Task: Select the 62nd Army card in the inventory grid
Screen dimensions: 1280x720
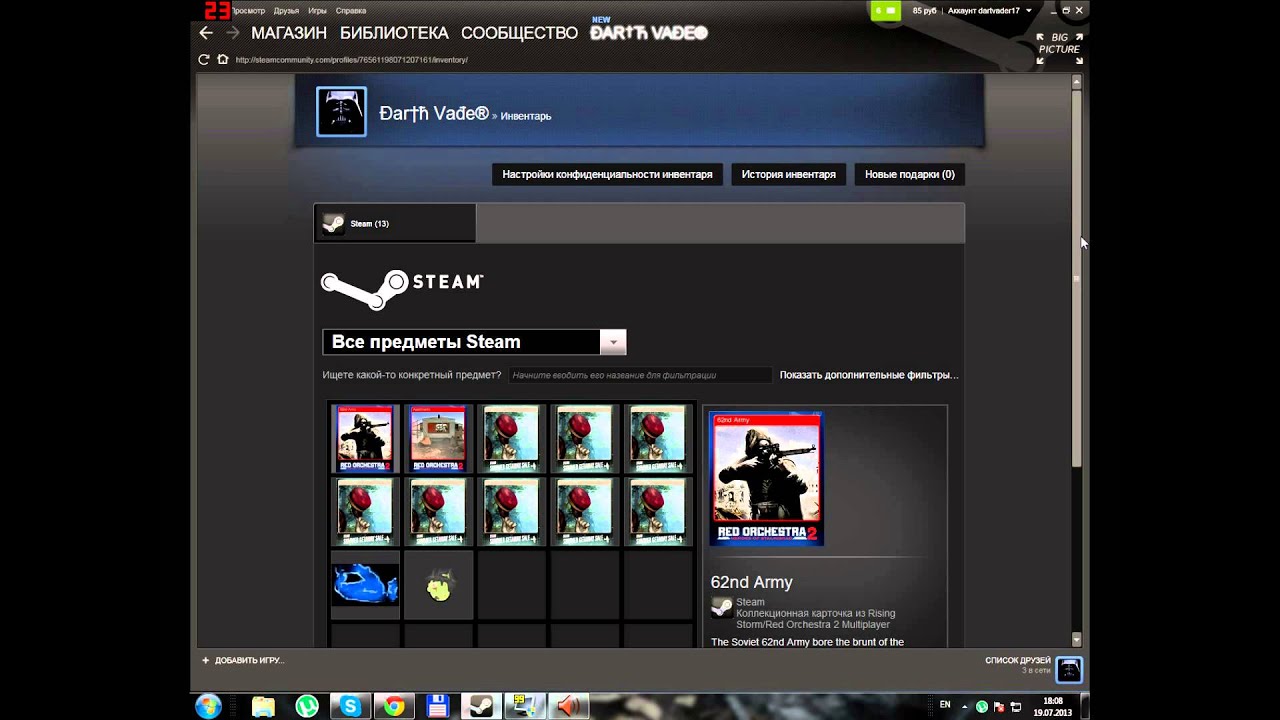Action: [x=365, y=438]
